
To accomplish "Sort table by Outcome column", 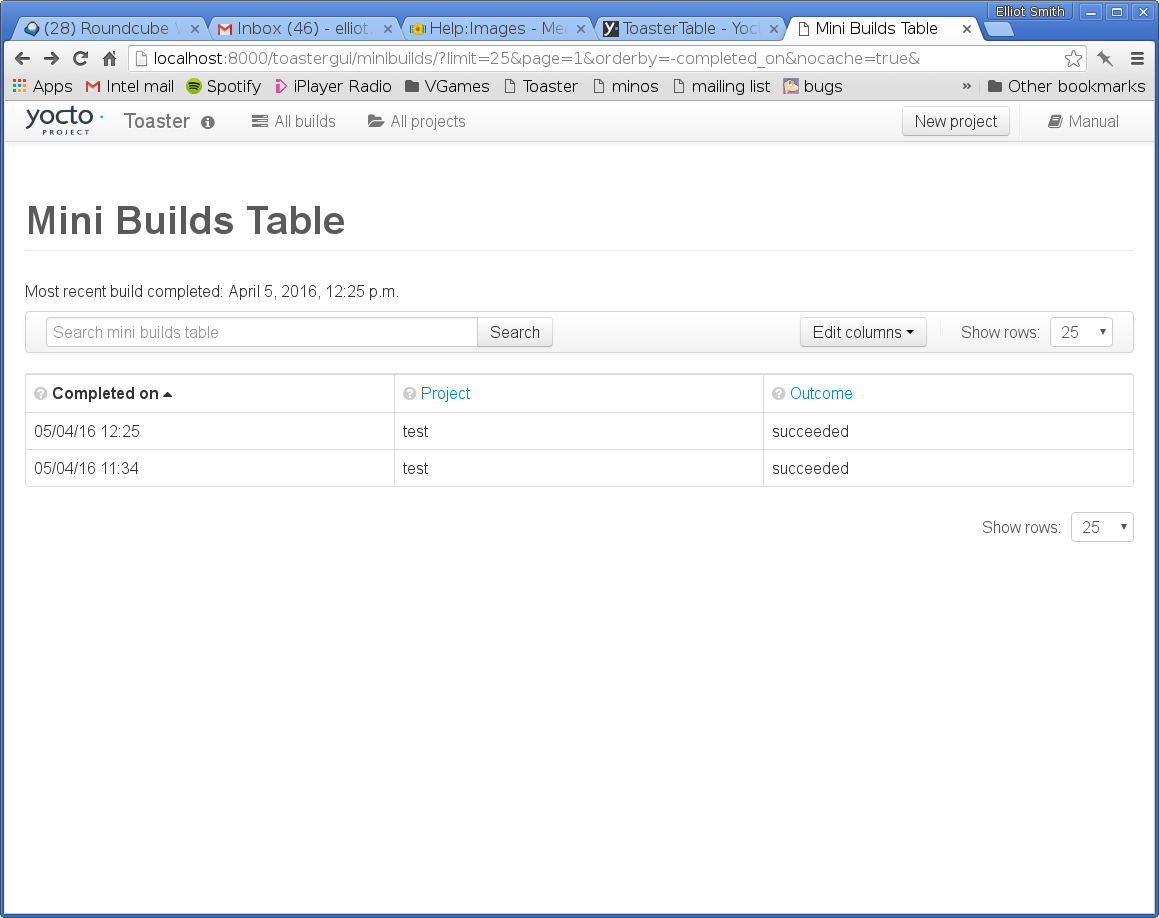I will [821, 394].
